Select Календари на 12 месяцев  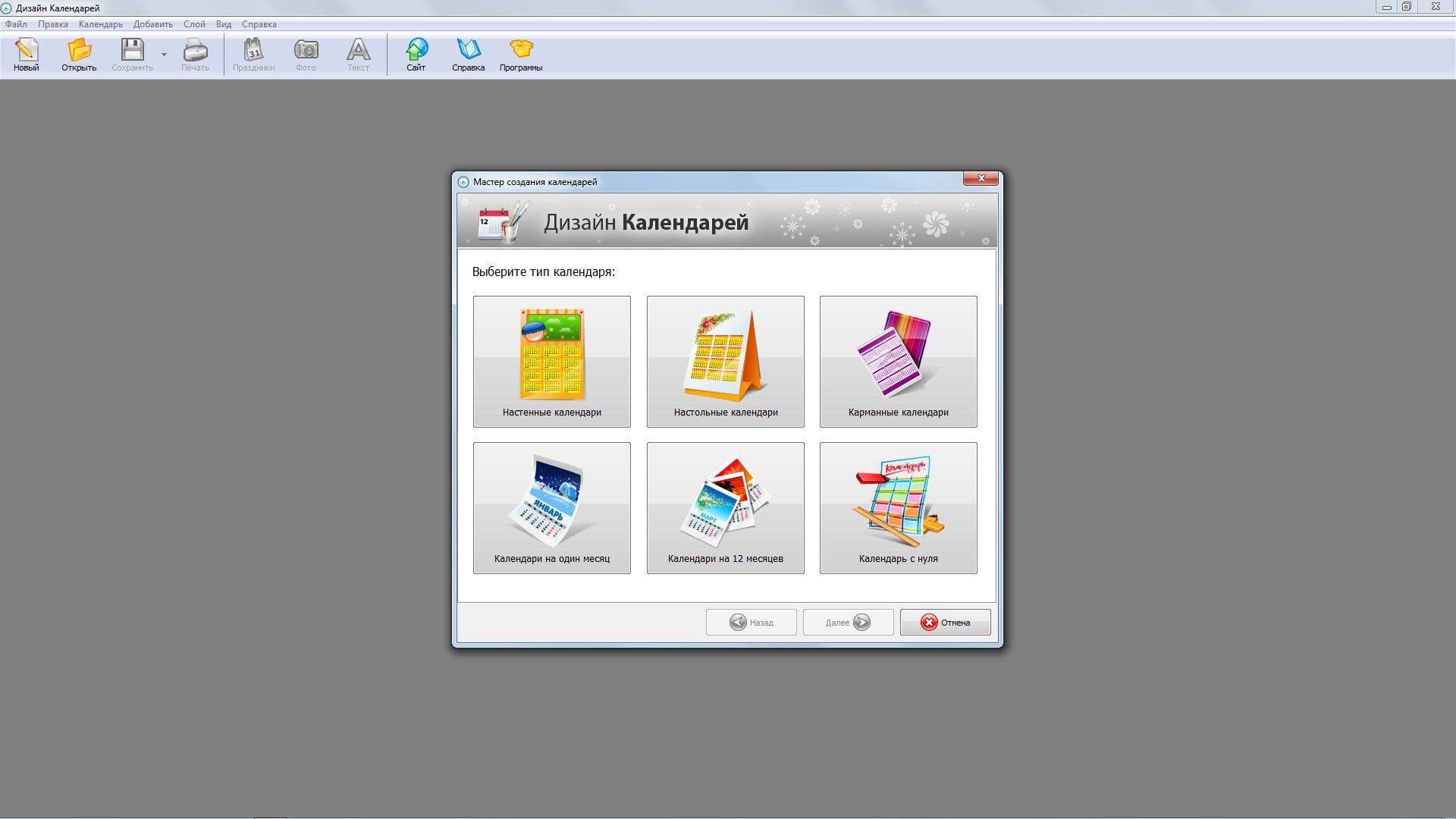pyautogui.click(x=726, y=508)
